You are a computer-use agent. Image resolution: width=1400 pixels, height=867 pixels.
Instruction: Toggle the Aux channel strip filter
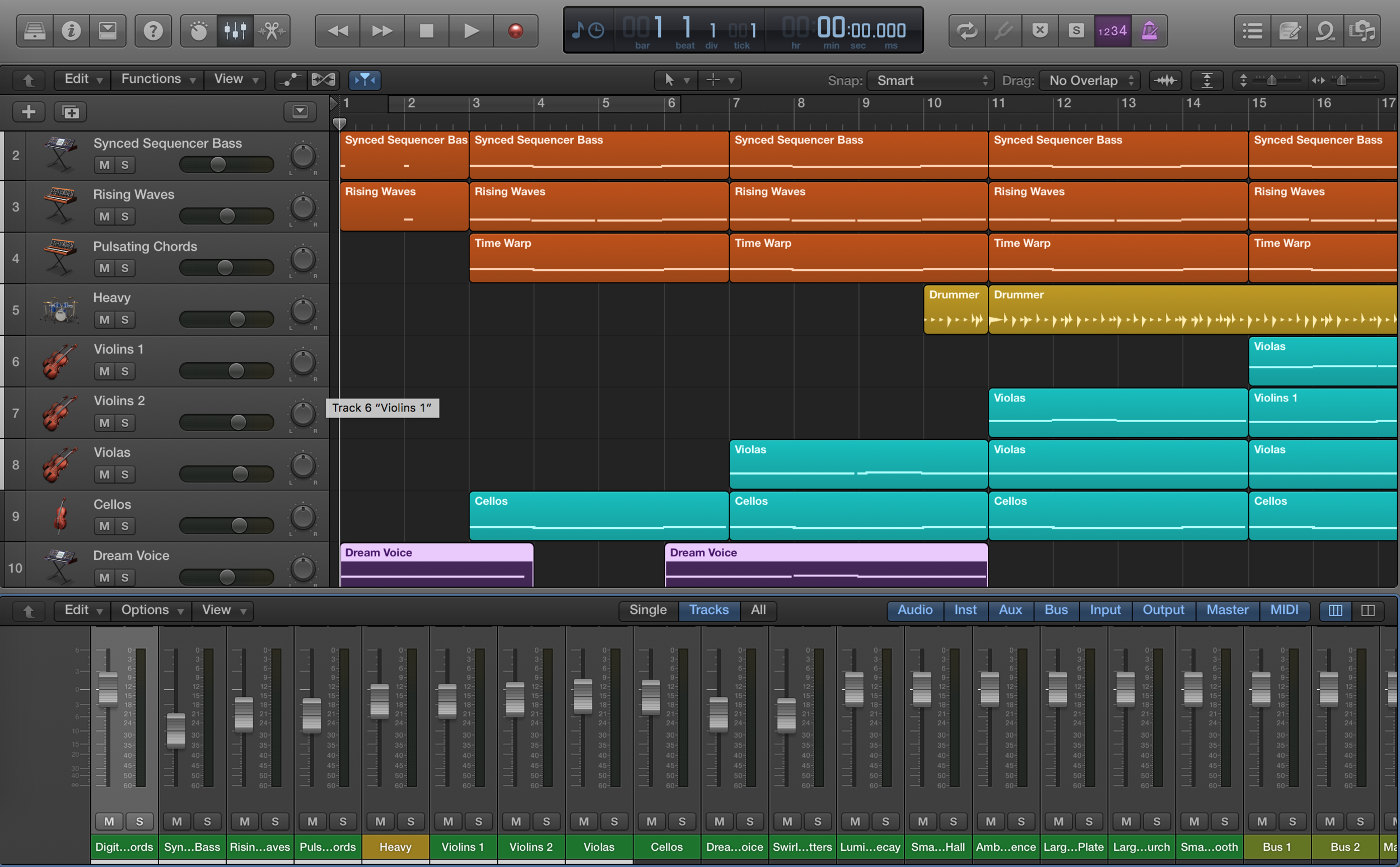1010,610
